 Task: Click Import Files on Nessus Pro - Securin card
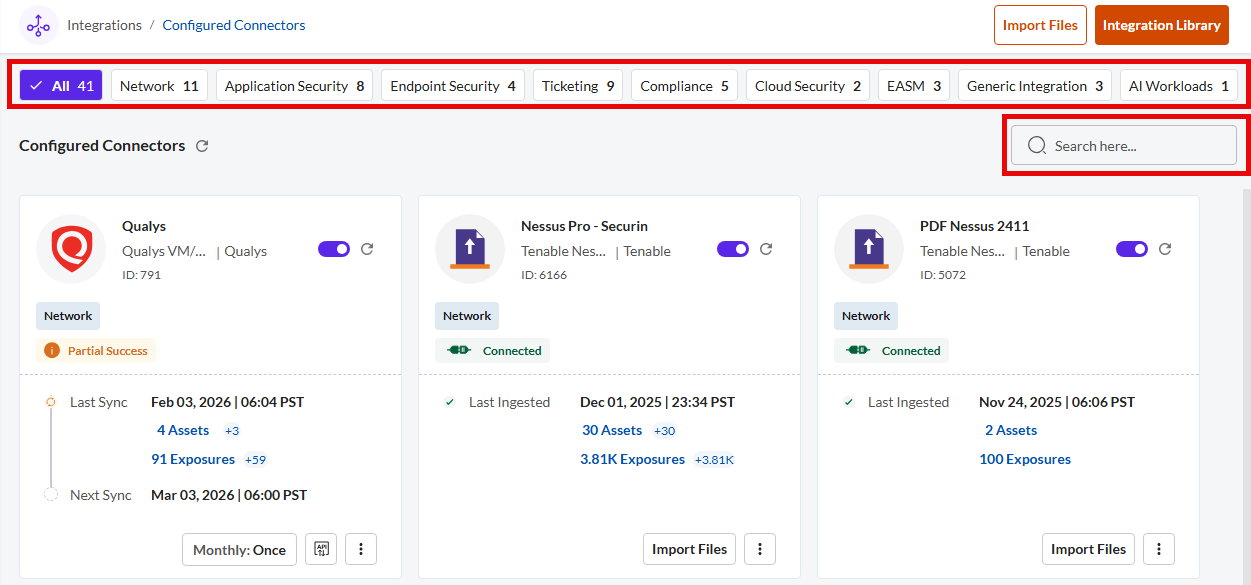[689, 549]
